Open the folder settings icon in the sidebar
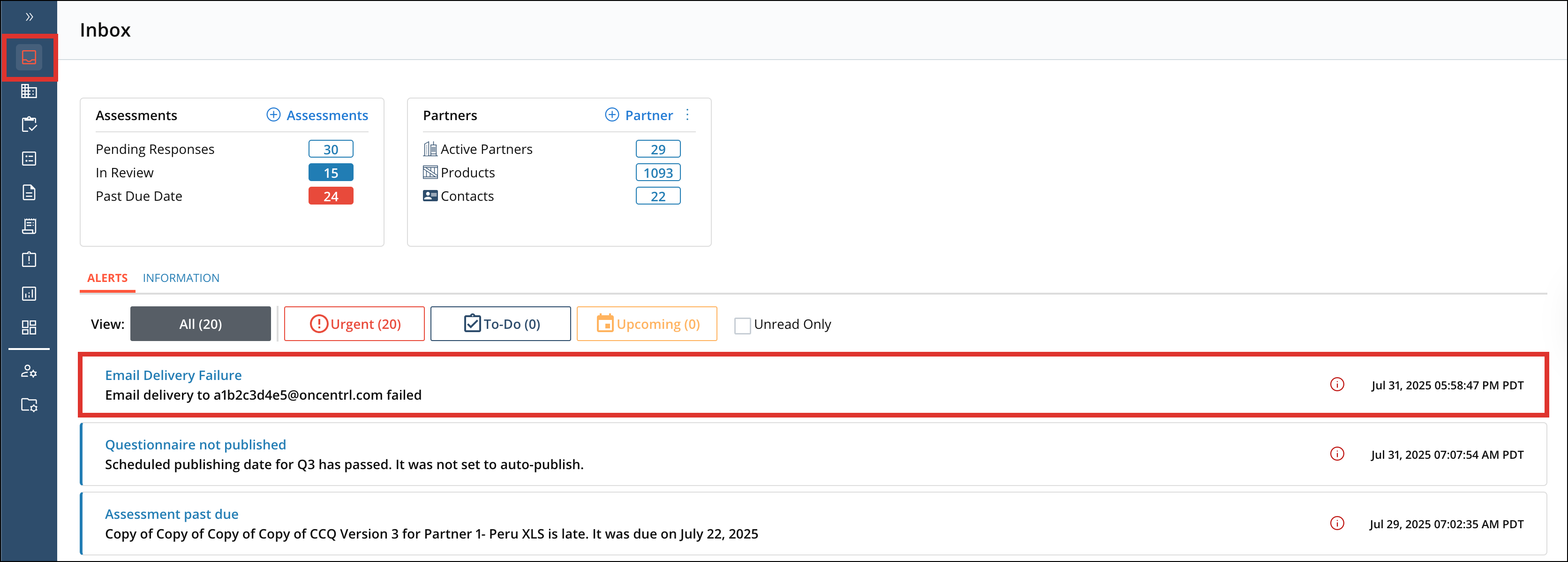 [x=29, y=405]
